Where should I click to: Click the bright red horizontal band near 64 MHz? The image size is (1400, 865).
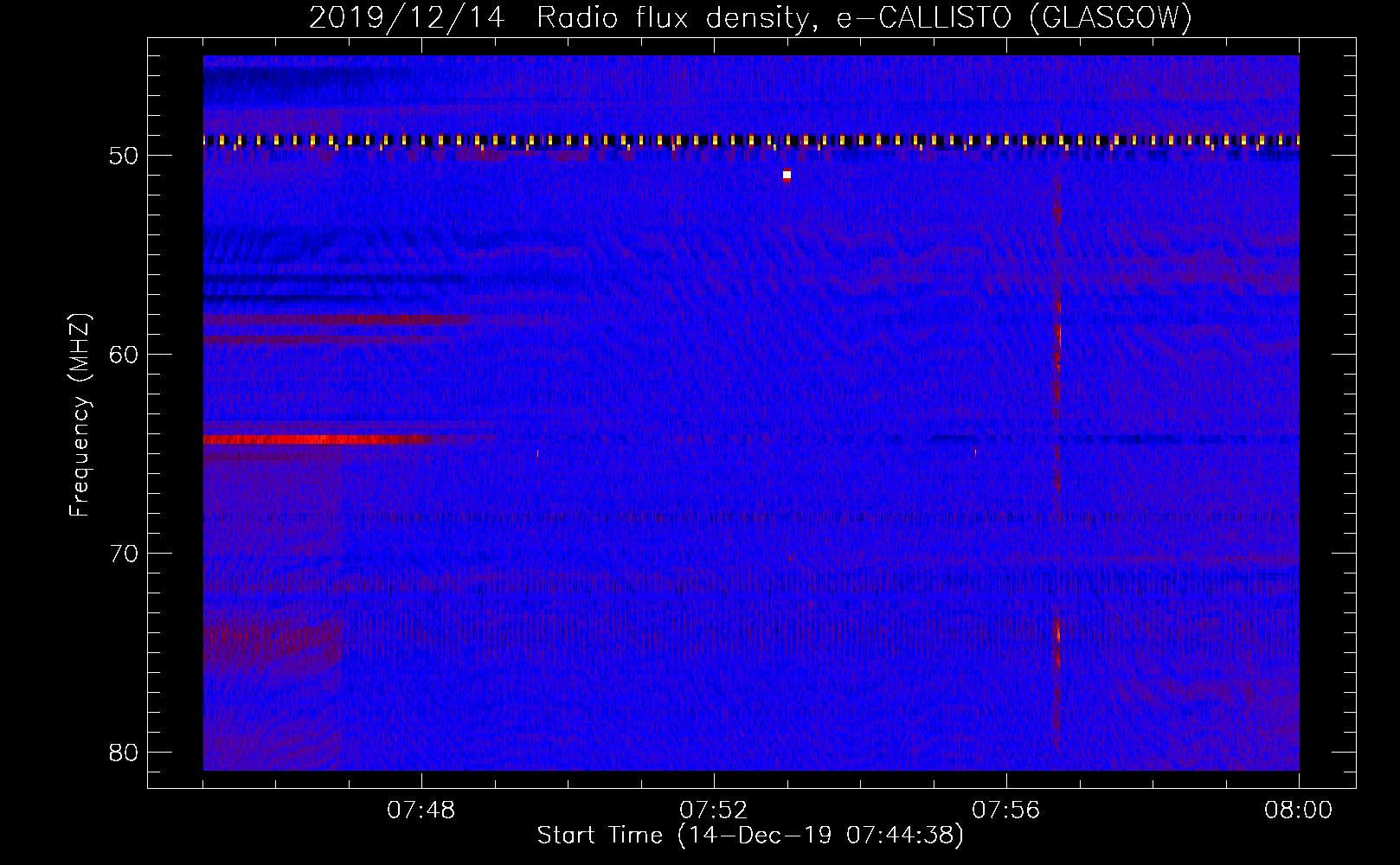[x=318, y=440]
